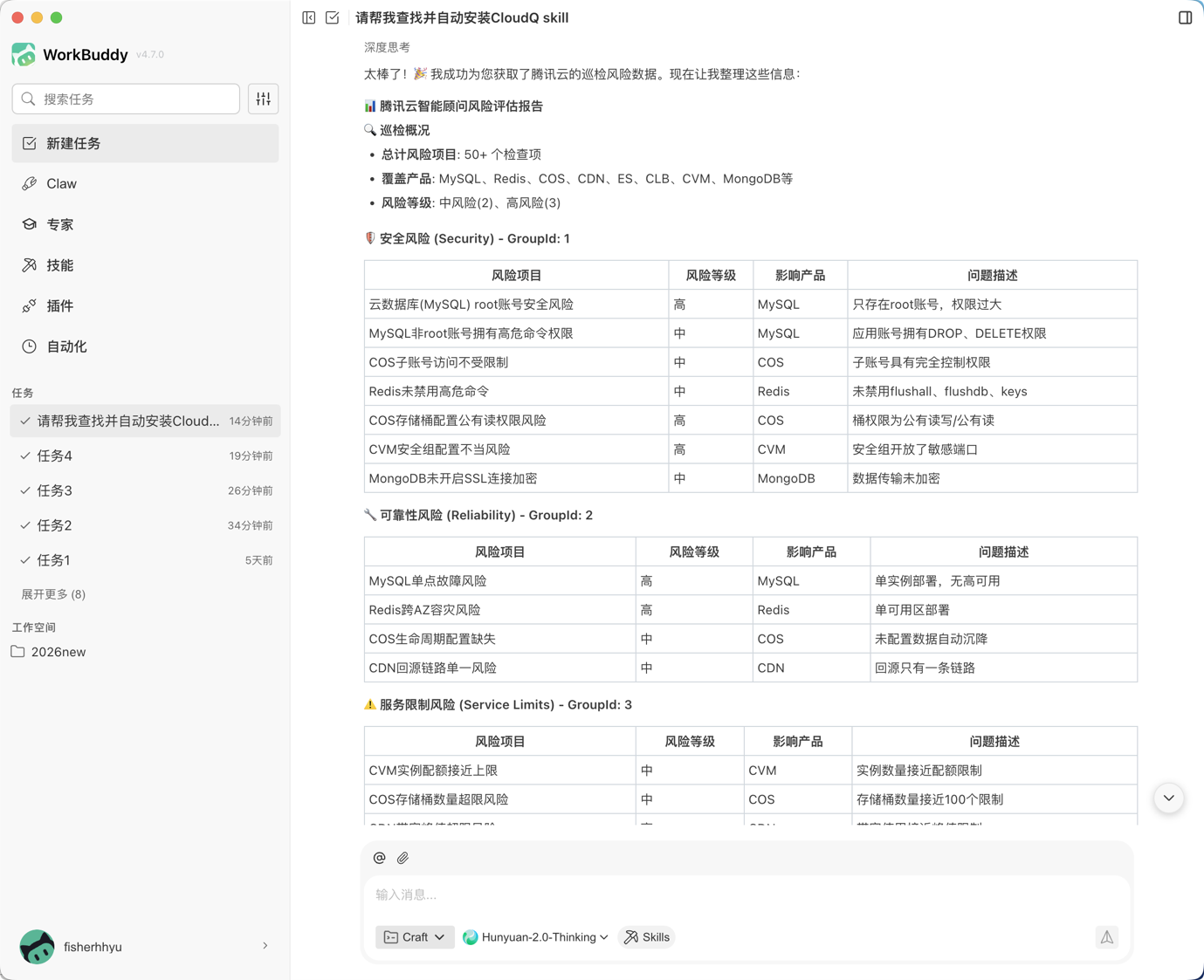The image size is (1204, 980).
Task: Open the Skills button in composer
Action: [647, 937]
